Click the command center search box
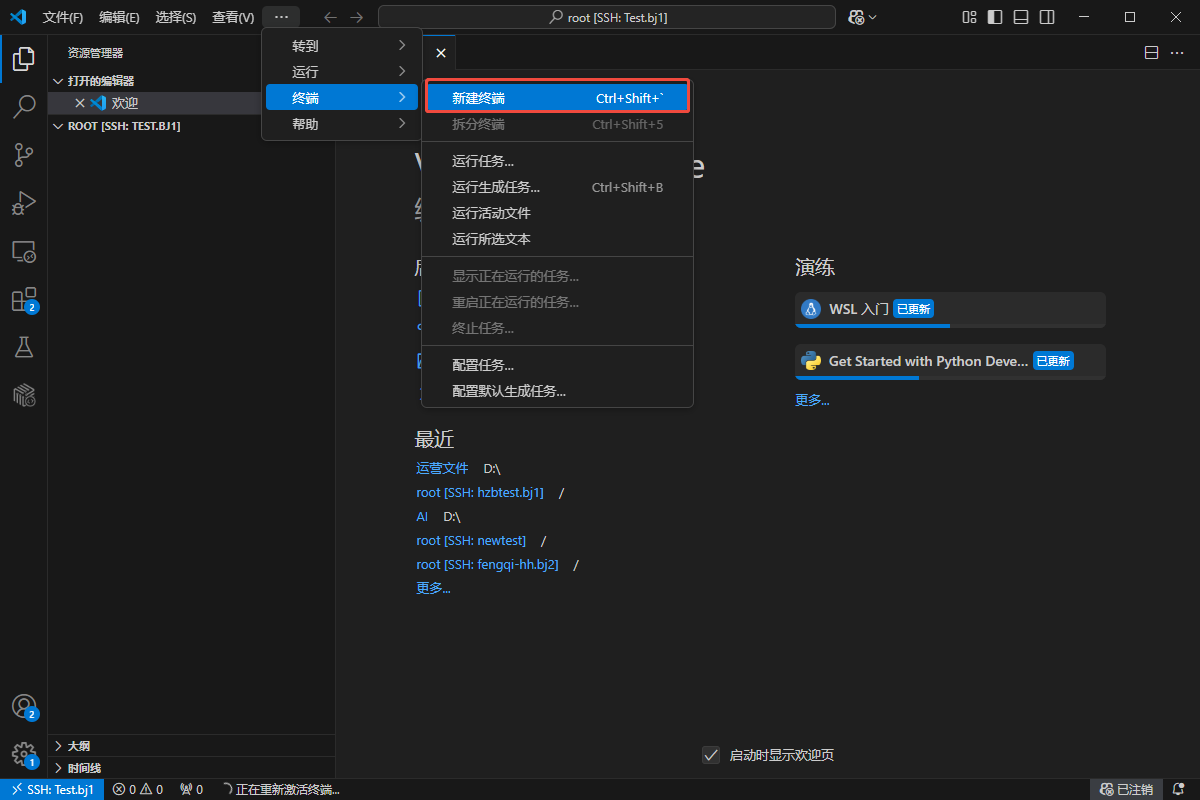1200x800 pixels. [606, 17]
